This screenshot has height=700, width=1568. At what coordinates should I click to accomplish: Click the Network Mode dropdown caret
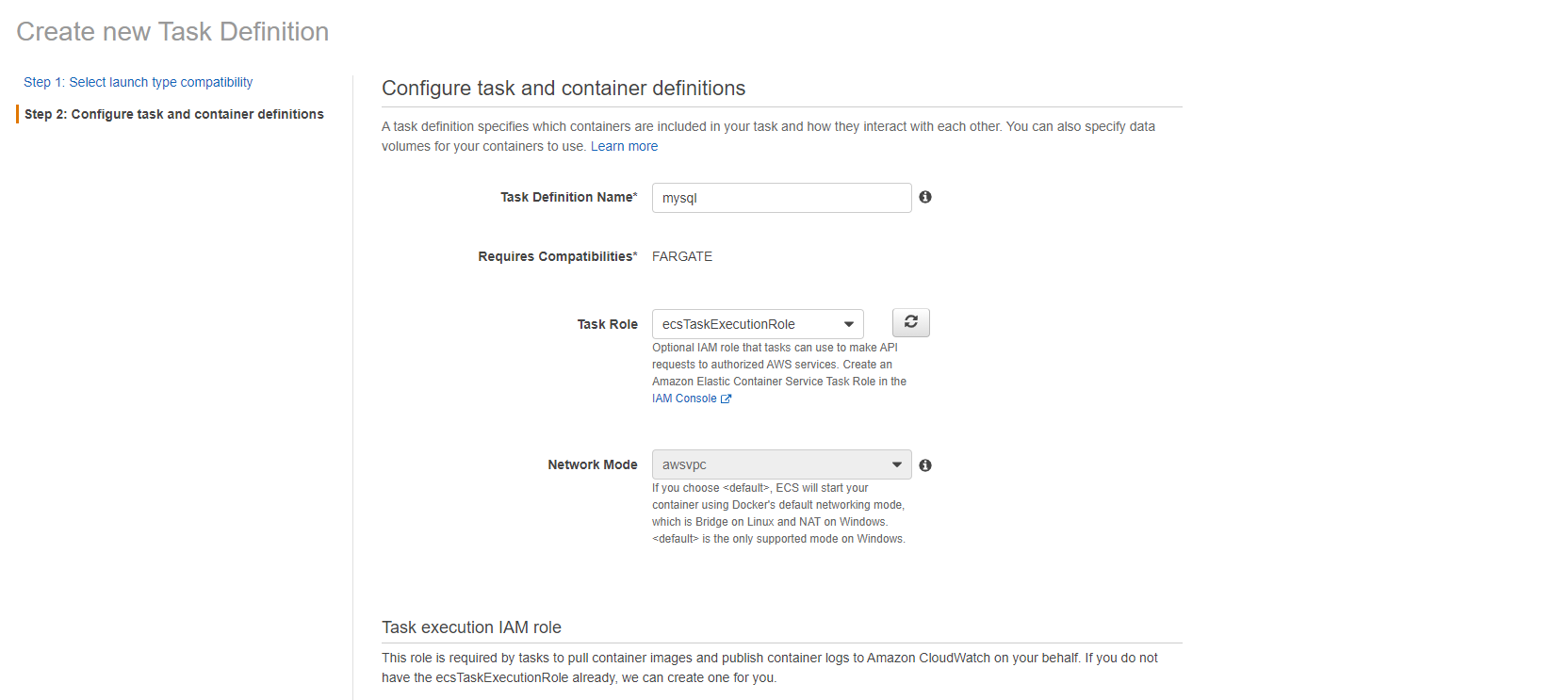897,464
